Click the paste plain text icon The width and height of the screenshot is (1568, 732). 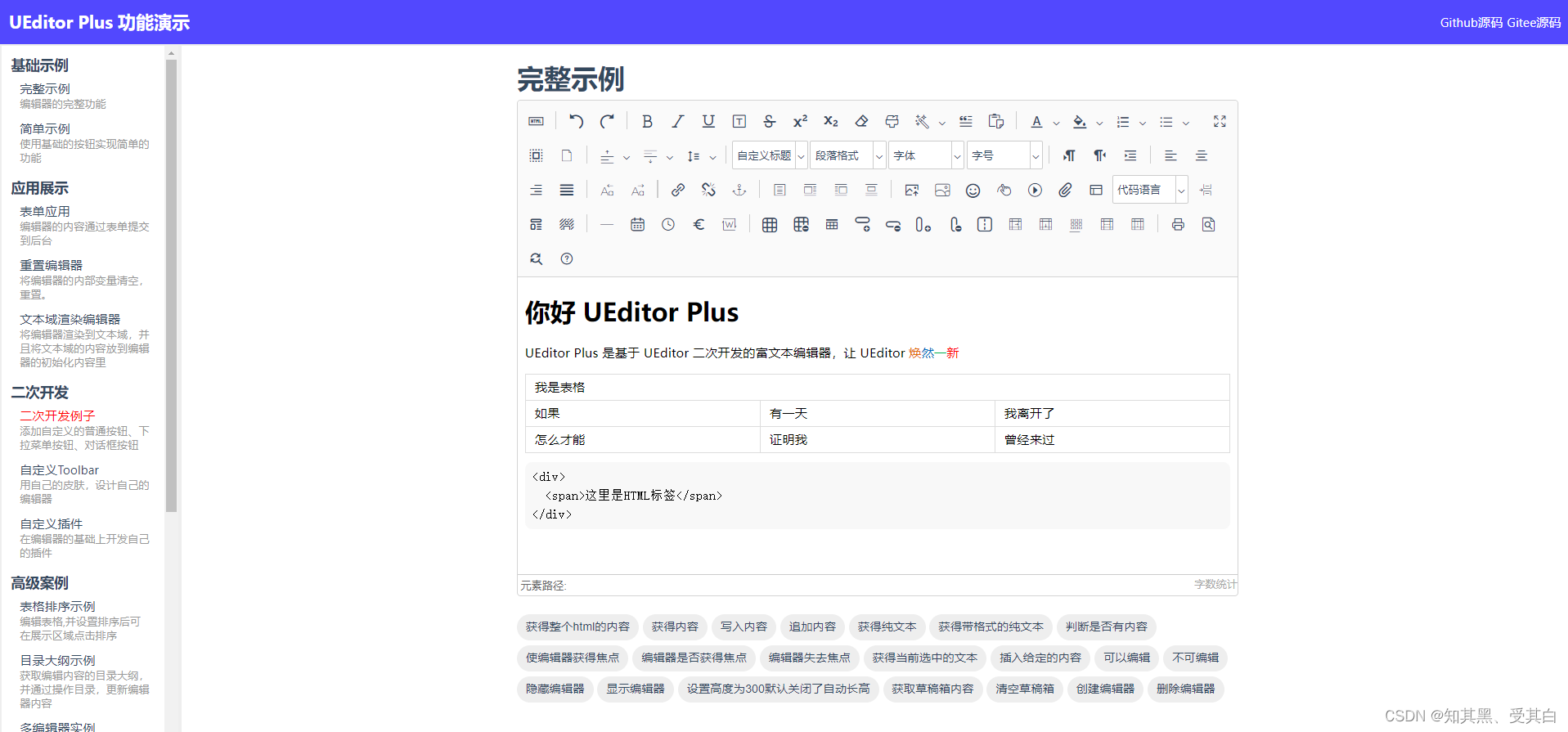click(x=996, y=122)
